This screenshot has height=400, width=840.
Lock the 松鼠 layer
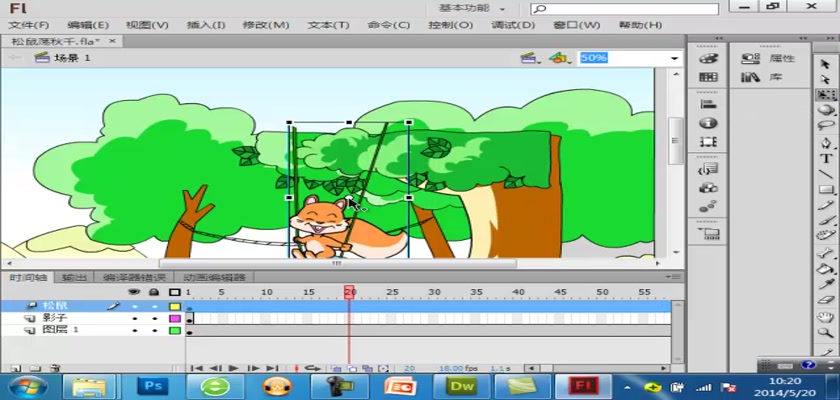coord(154,306)
